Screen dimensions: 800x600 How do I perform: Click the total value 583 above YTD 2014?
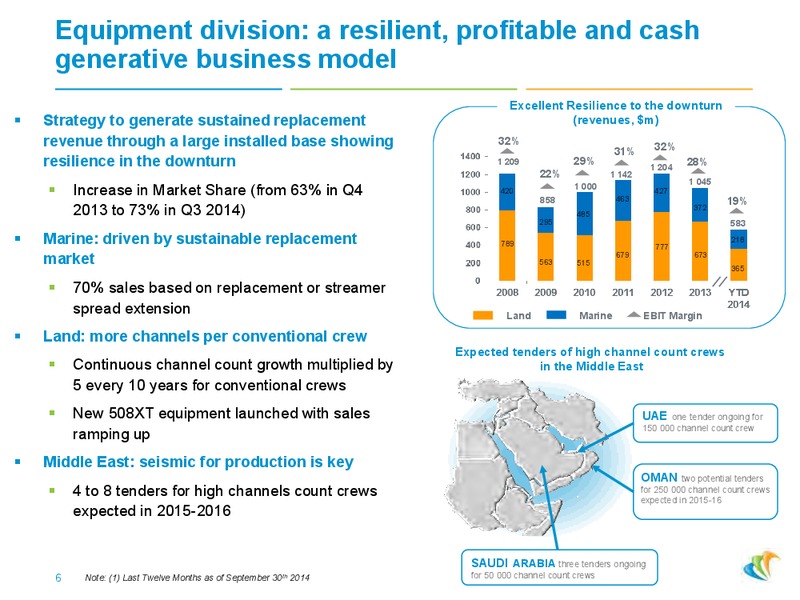(738, 223)
